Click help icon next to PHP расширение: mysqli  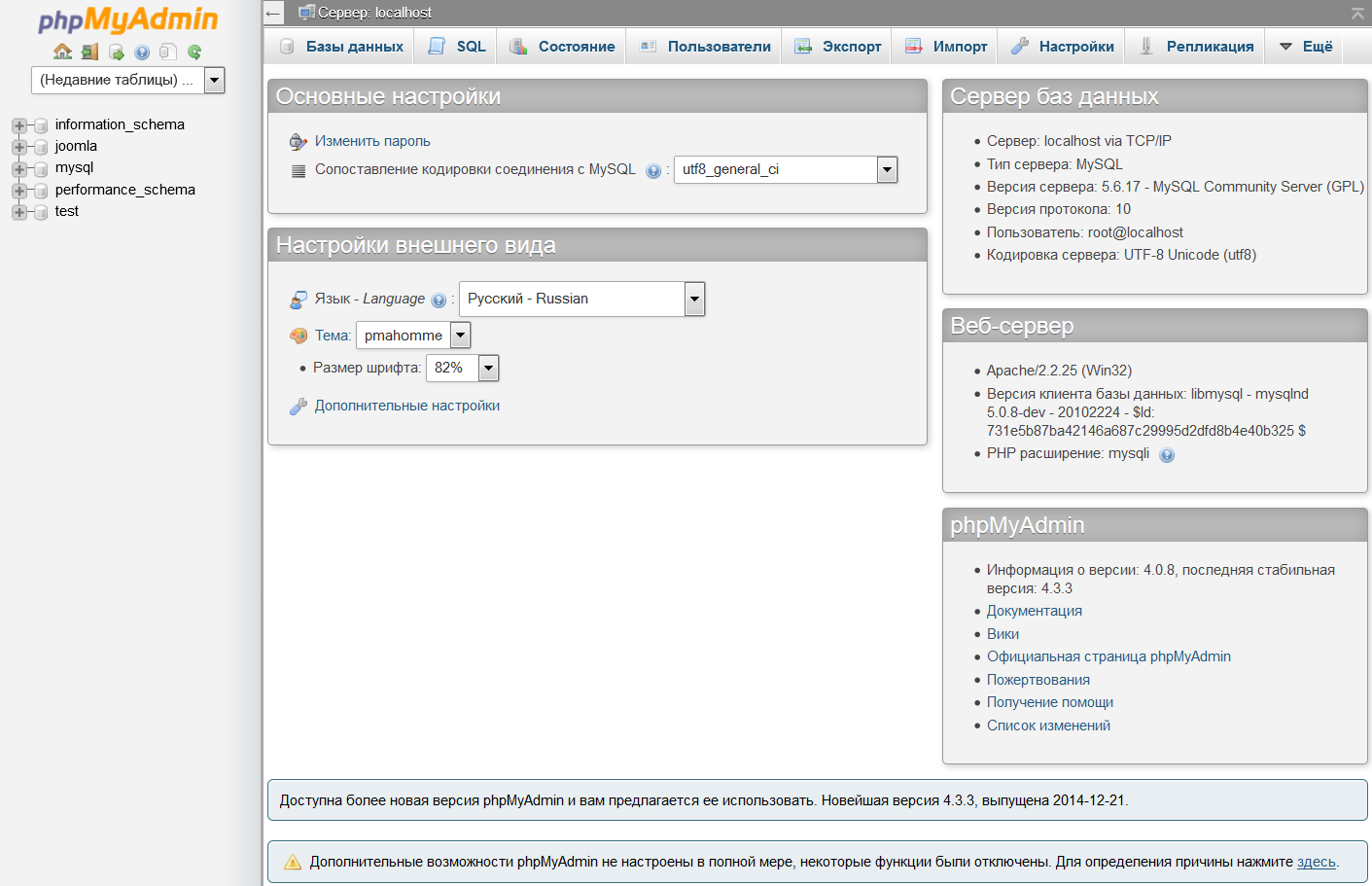pos(1167,455)
